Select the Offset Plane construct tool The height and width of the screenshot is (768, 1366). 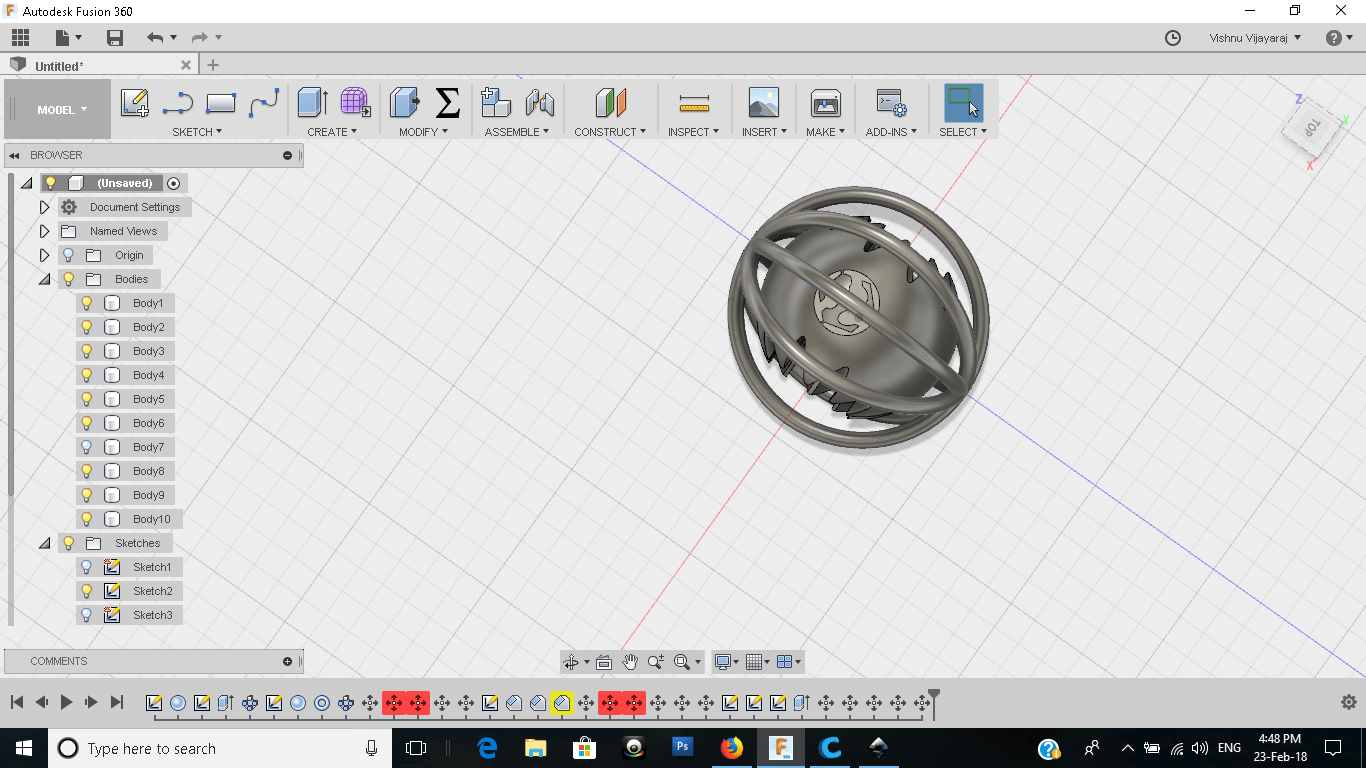click(610, 102)
